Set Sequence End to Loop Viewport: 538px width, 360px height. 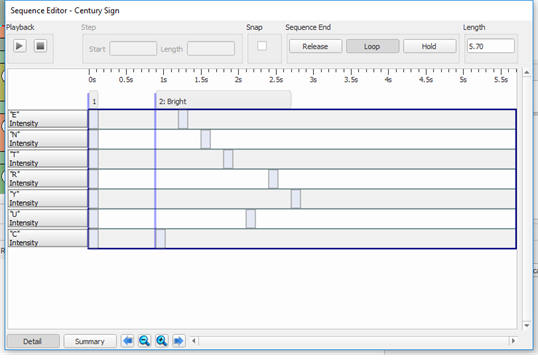(372, 46)
